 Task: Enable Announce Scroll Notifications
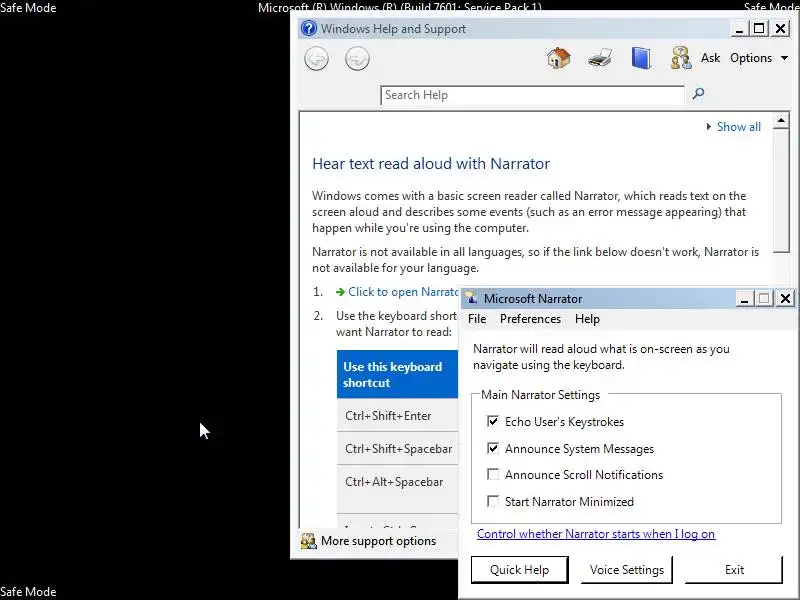pyautogui.click(x=493, y=474)
